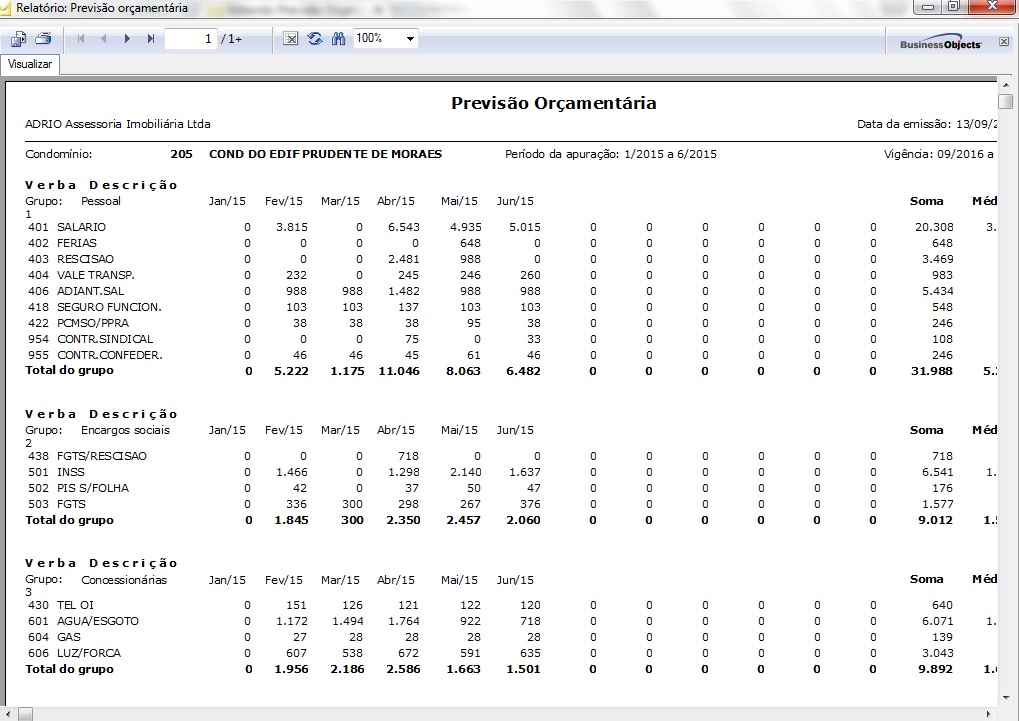1019x721 pixels.
Task: Advance to the next page
Action: click(x=127, y=39)
